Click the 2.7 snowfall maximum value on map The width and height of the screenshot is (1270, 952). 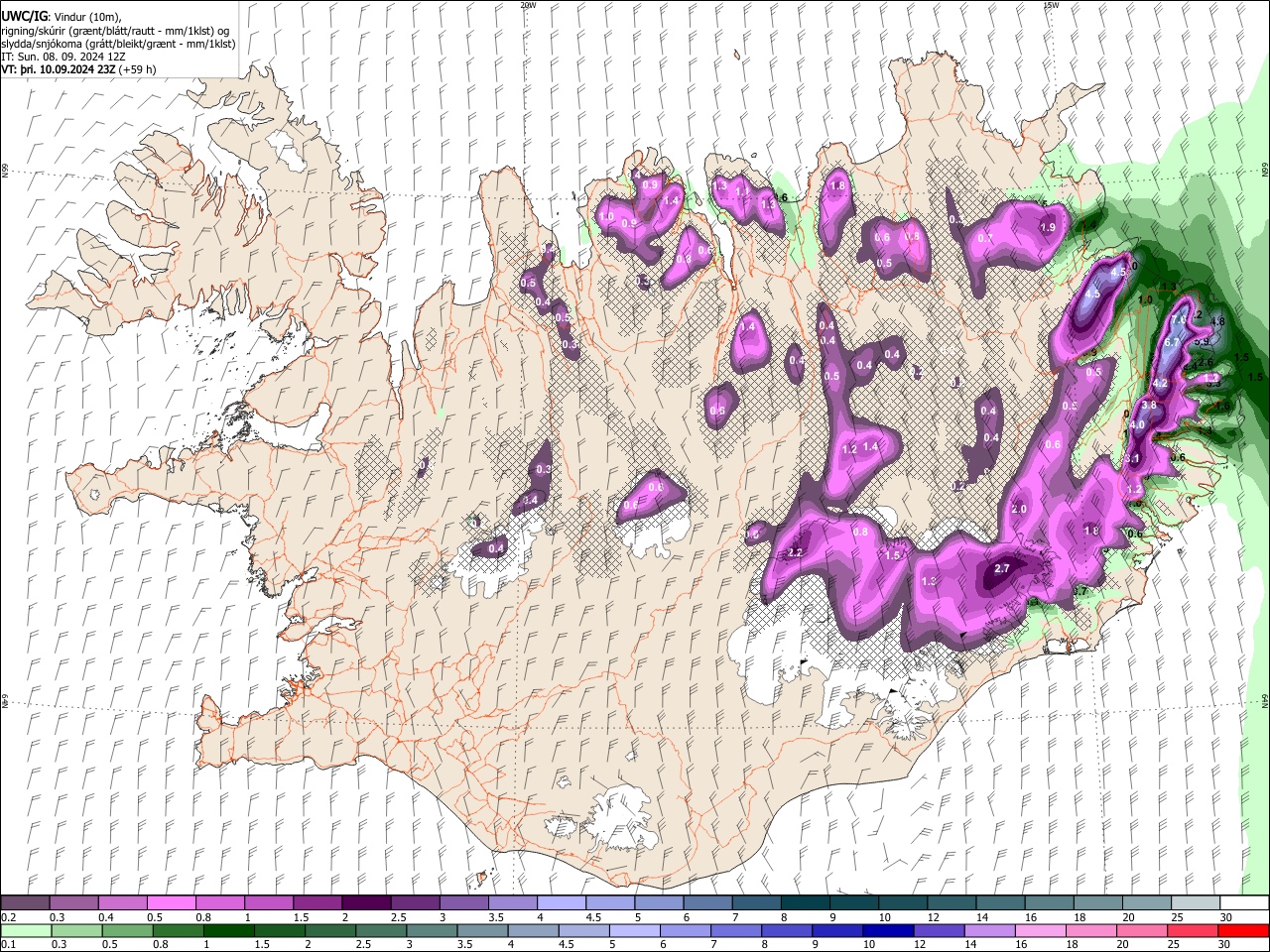point(1001,568)
